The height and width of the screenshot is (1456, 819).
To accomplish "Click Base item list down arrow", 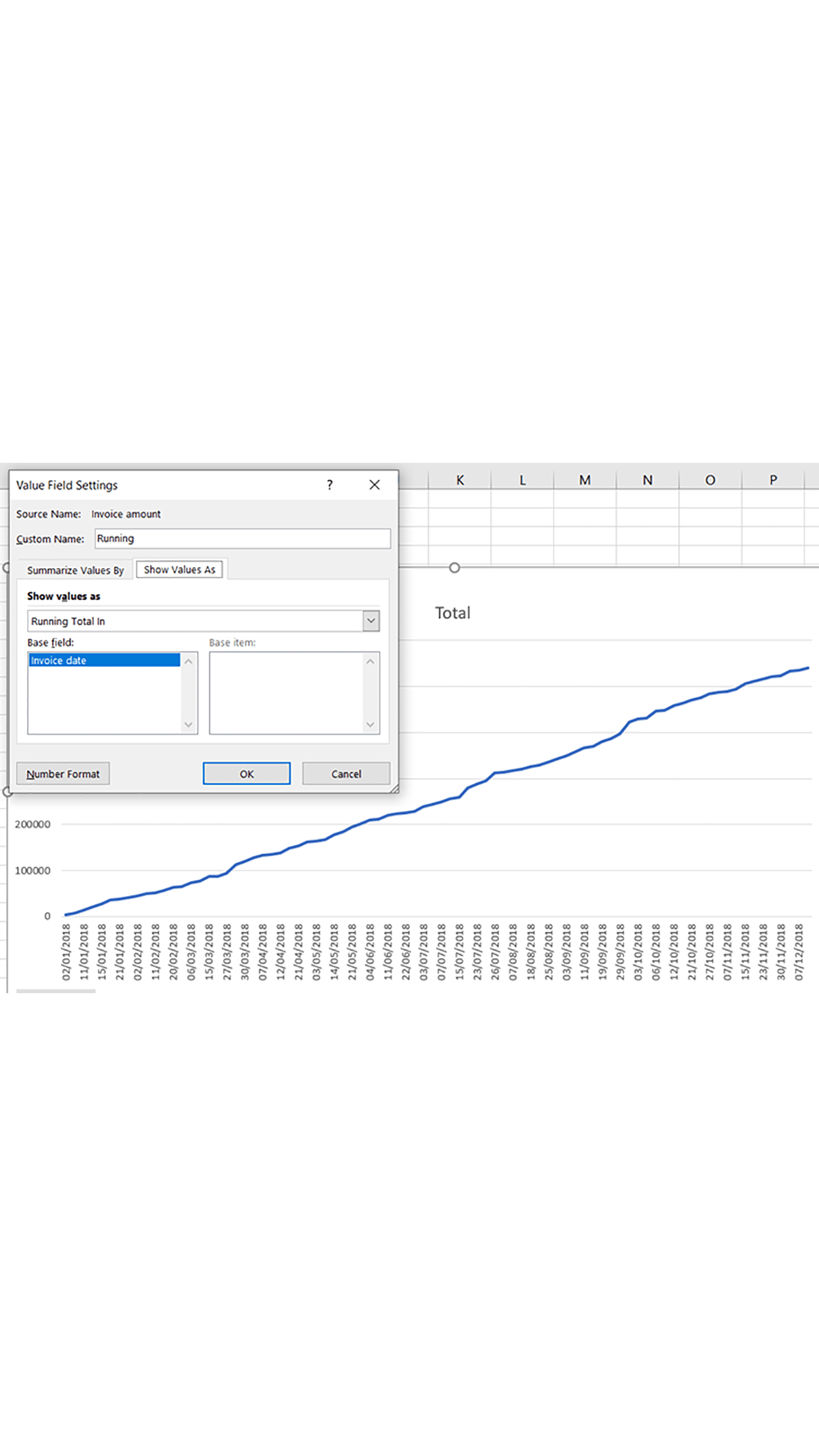I will coord(370,724).
